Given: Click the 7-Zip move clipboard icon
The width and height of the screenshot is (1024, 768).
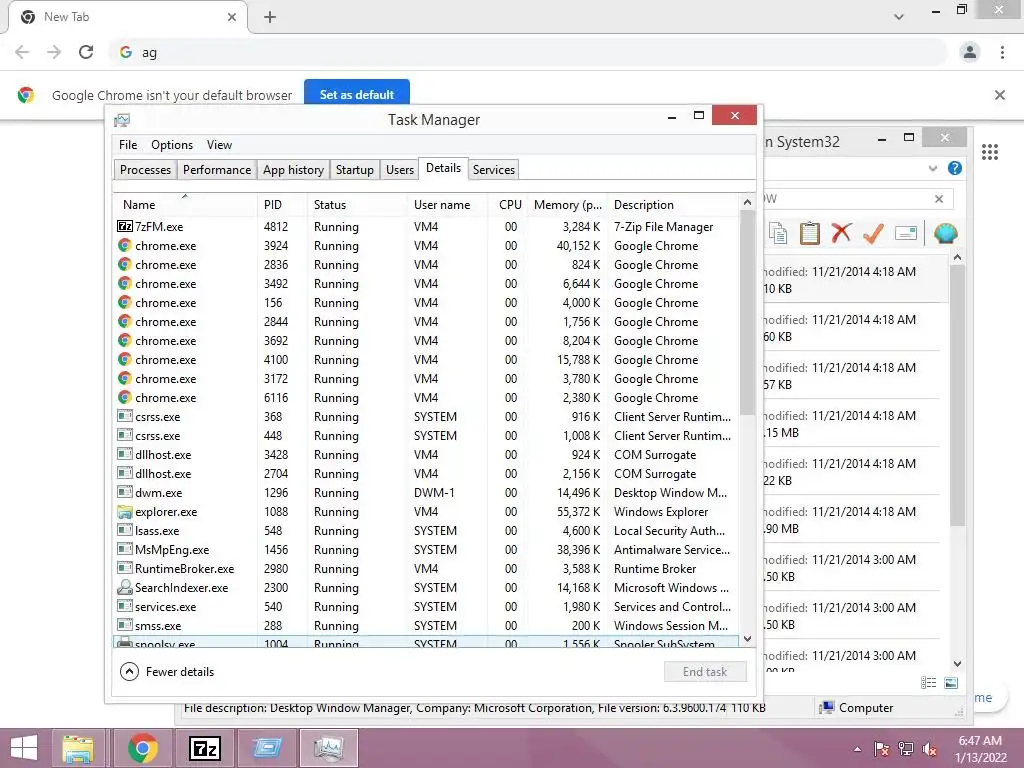Looking at the screenshot, I should click(x=810, y=233).
